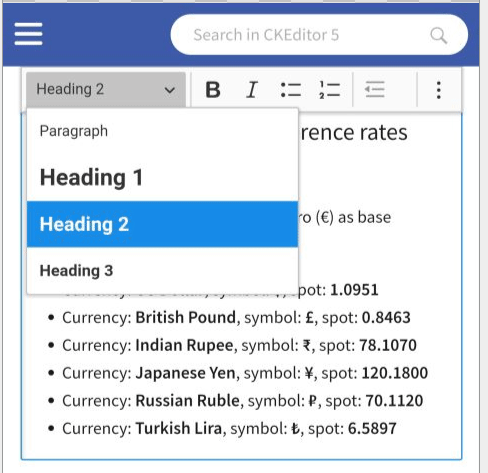Collapse the Heading 2 dropdown

click(106, 90)
